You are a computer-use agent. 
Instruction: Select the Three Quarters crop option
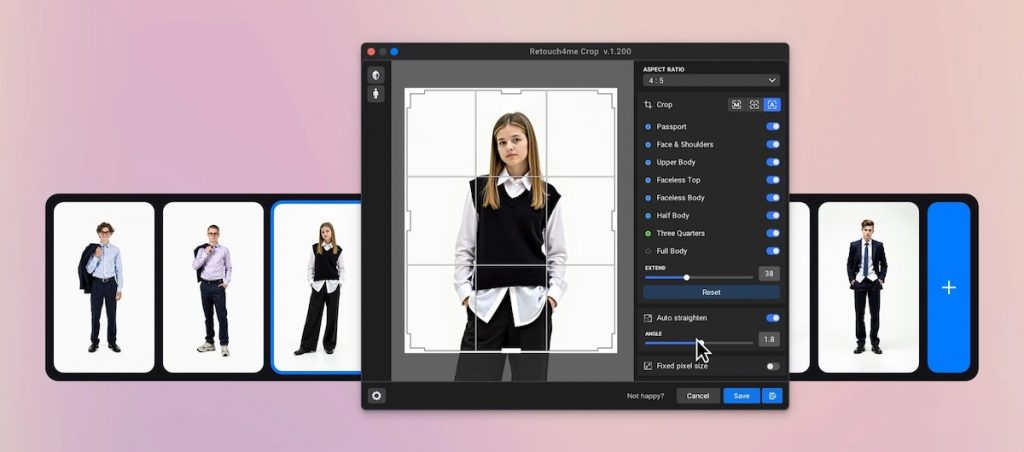click(x=680, y=233)
